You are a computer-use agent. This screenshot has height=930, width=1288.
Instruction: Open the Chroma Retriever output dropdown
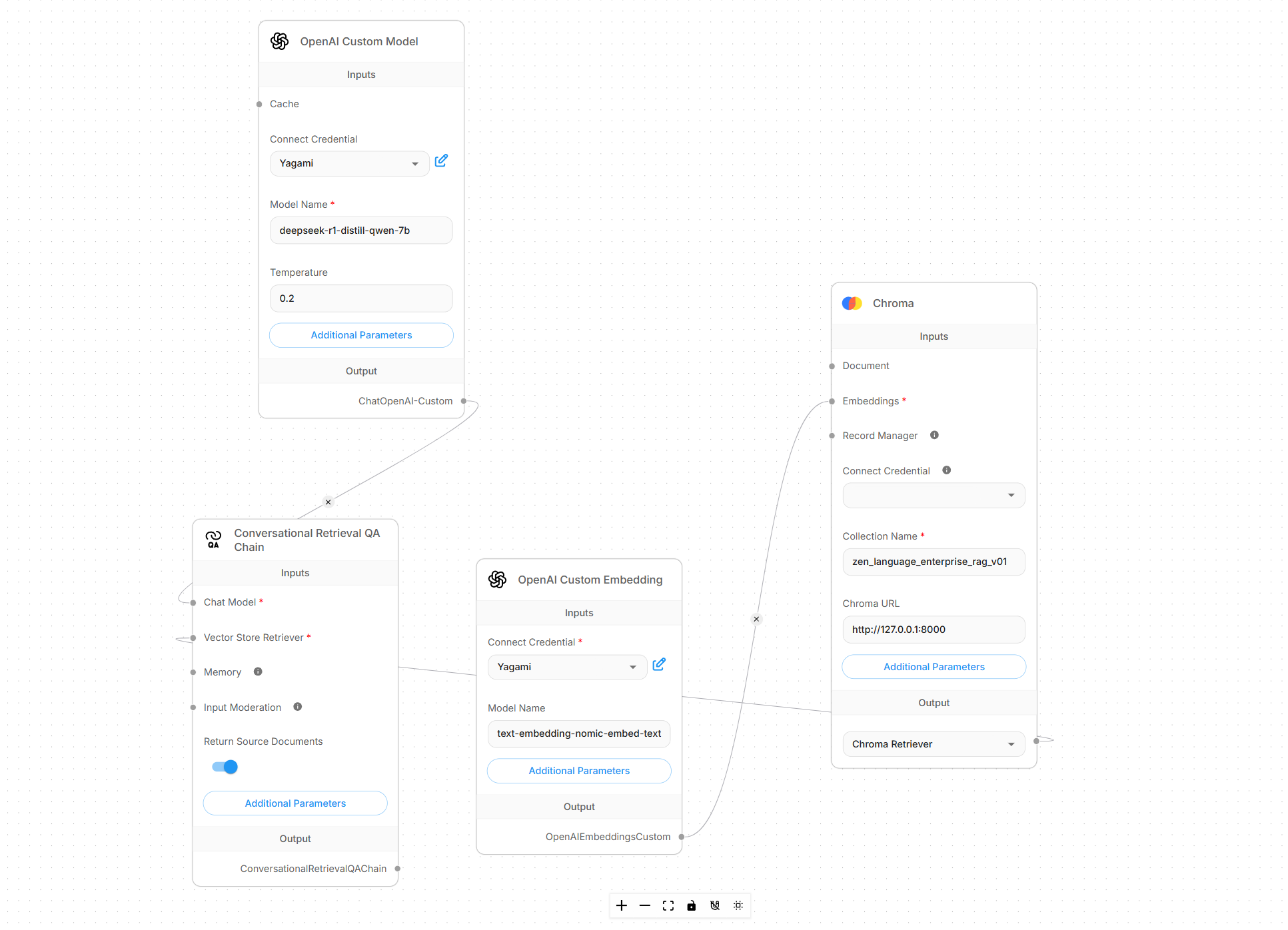(x=934, y=744)
